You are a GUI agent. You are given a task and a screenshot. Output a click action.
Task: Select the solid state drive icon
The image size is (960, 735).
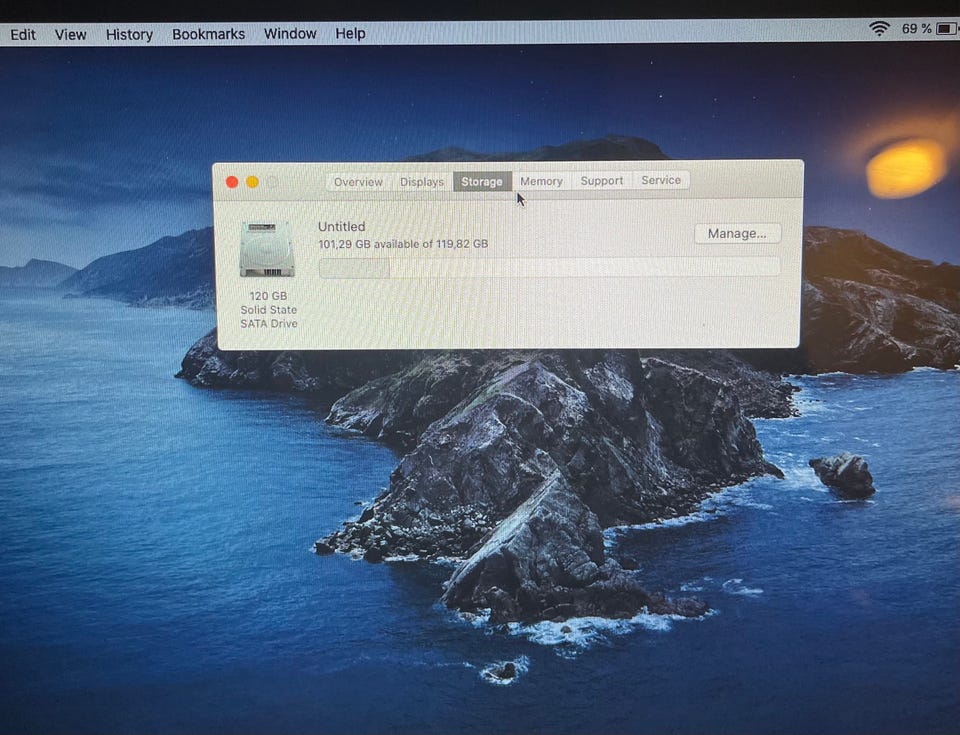tap(267, 249)
